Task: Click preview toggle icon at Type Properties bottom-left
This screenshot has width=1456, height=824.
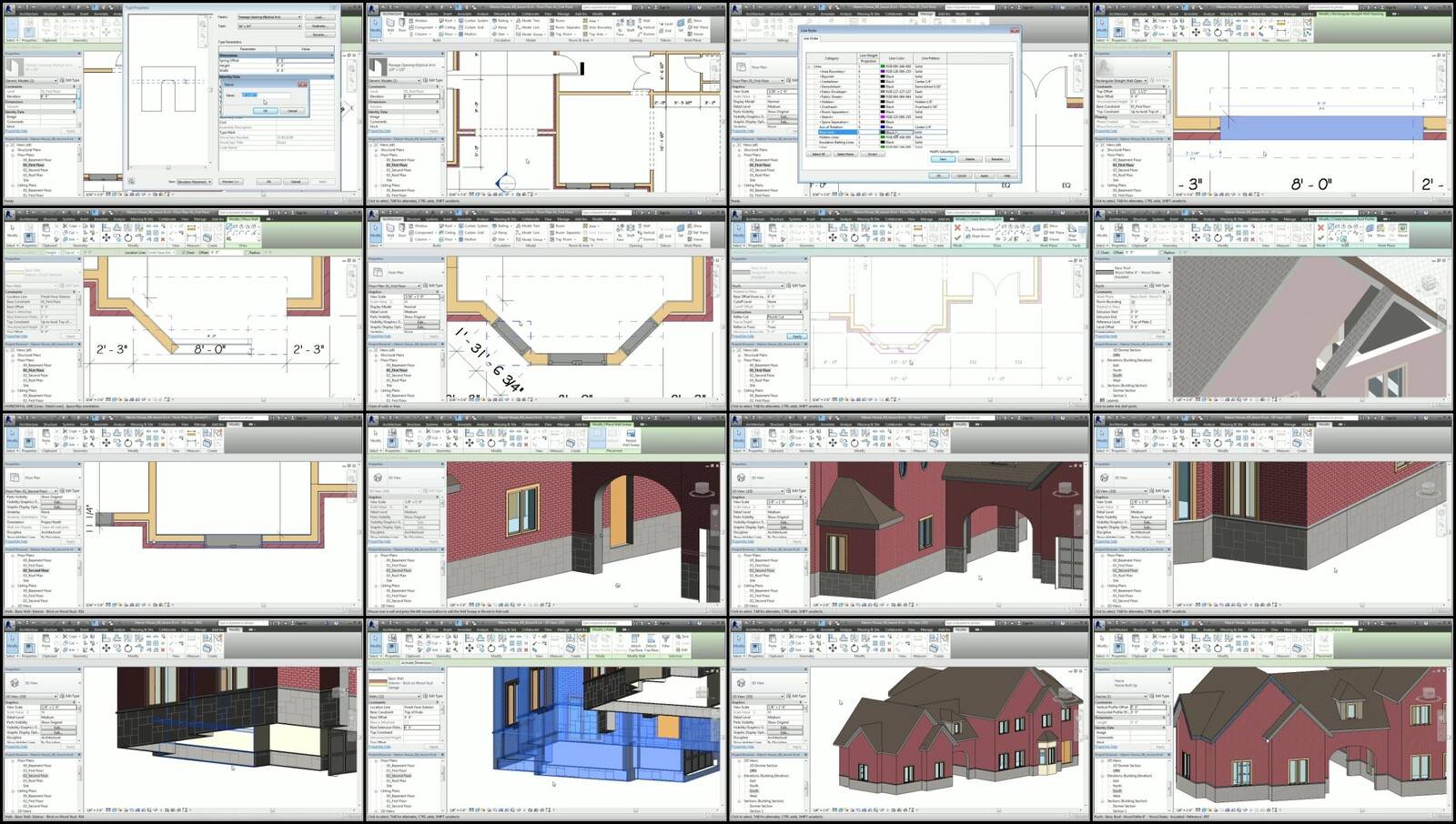Action: click(x=132, y=182)
